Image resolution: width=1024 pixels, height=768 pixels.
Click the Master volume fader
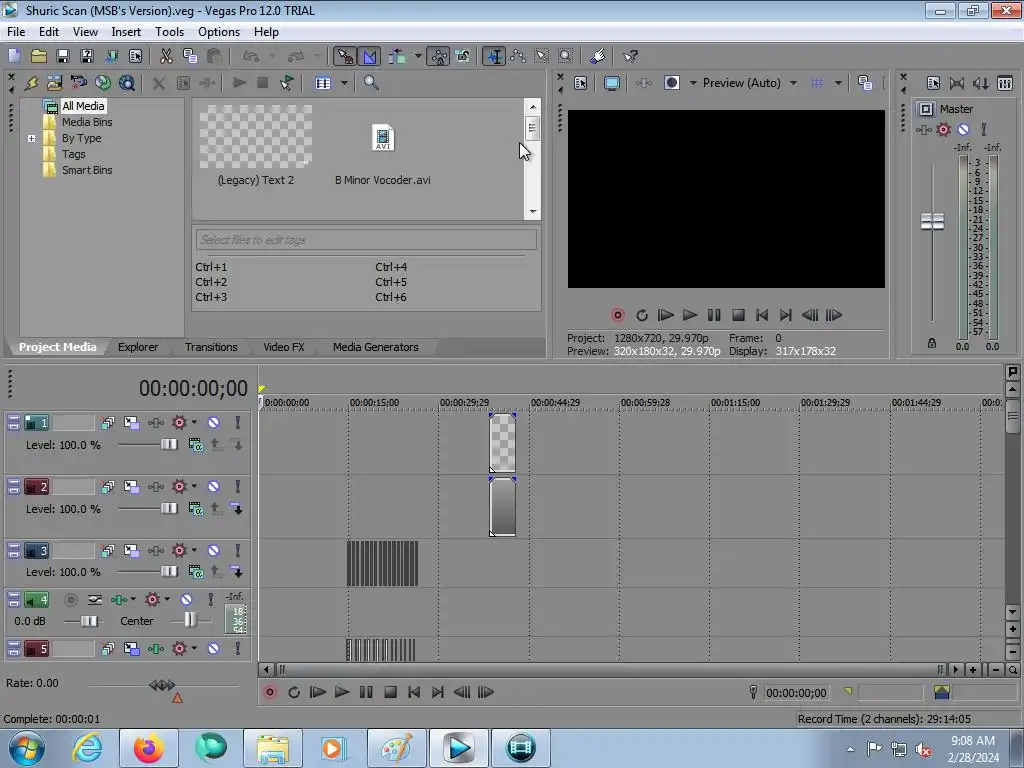(x=932, y=221)
